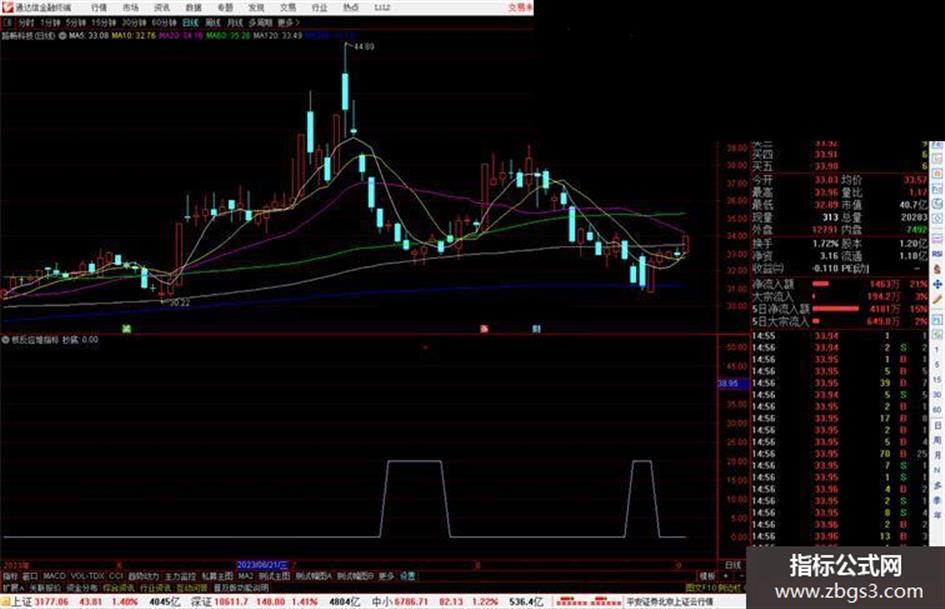The image size is (945, 609).
Task: Switch to the 周线 period
Action: pos(213,22)
